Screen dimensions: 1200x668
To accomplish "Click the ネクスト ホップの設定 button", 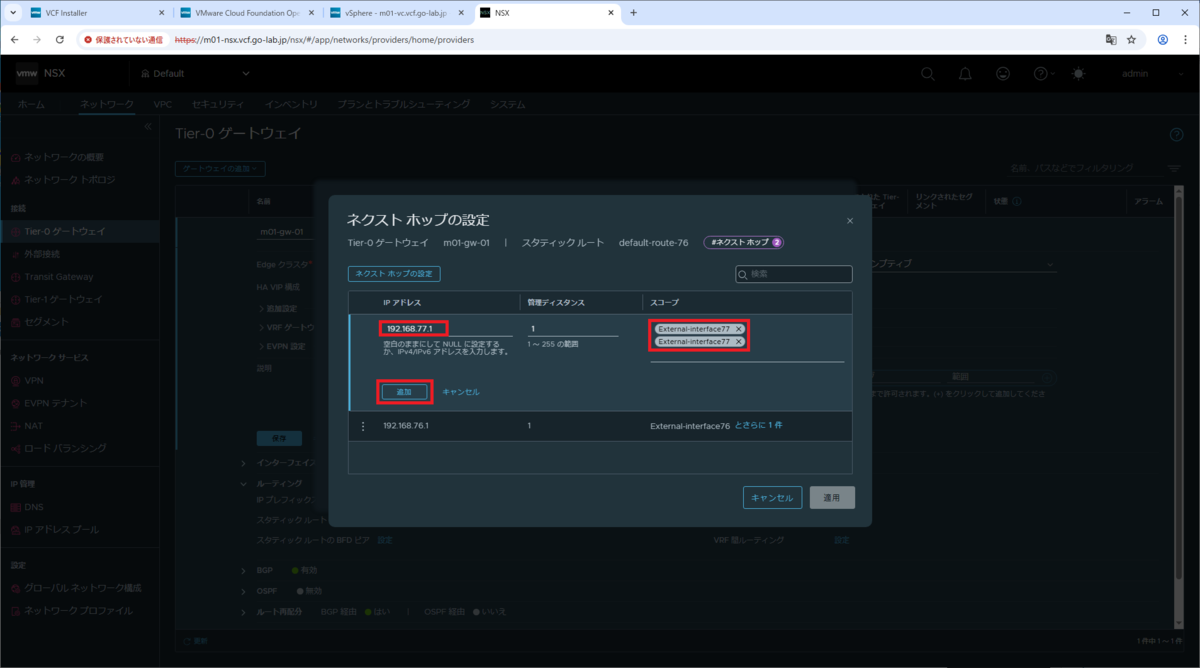I will [395, 274].
